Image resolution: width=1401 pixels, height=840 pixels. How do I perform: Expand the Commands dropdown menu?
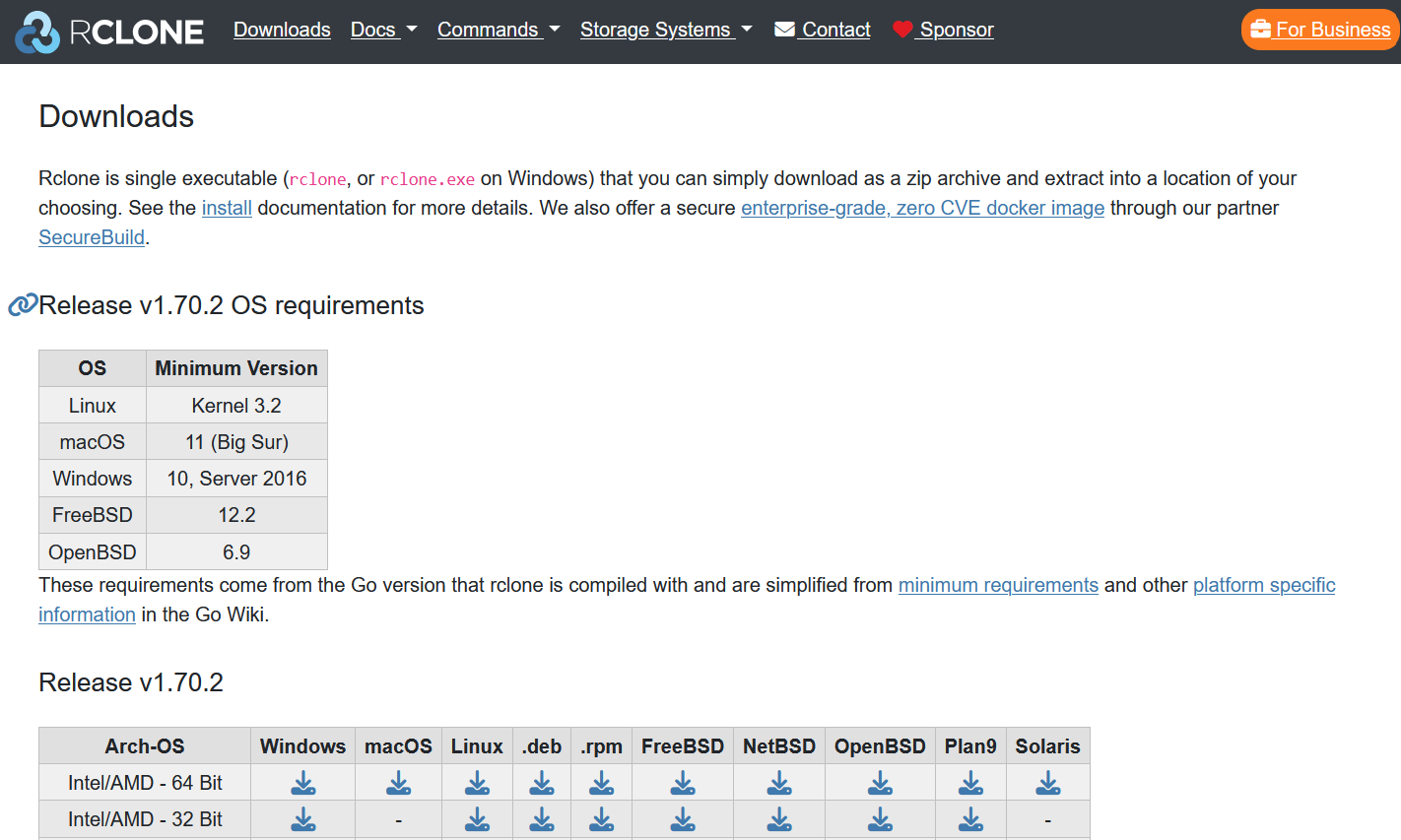[499, 30]
